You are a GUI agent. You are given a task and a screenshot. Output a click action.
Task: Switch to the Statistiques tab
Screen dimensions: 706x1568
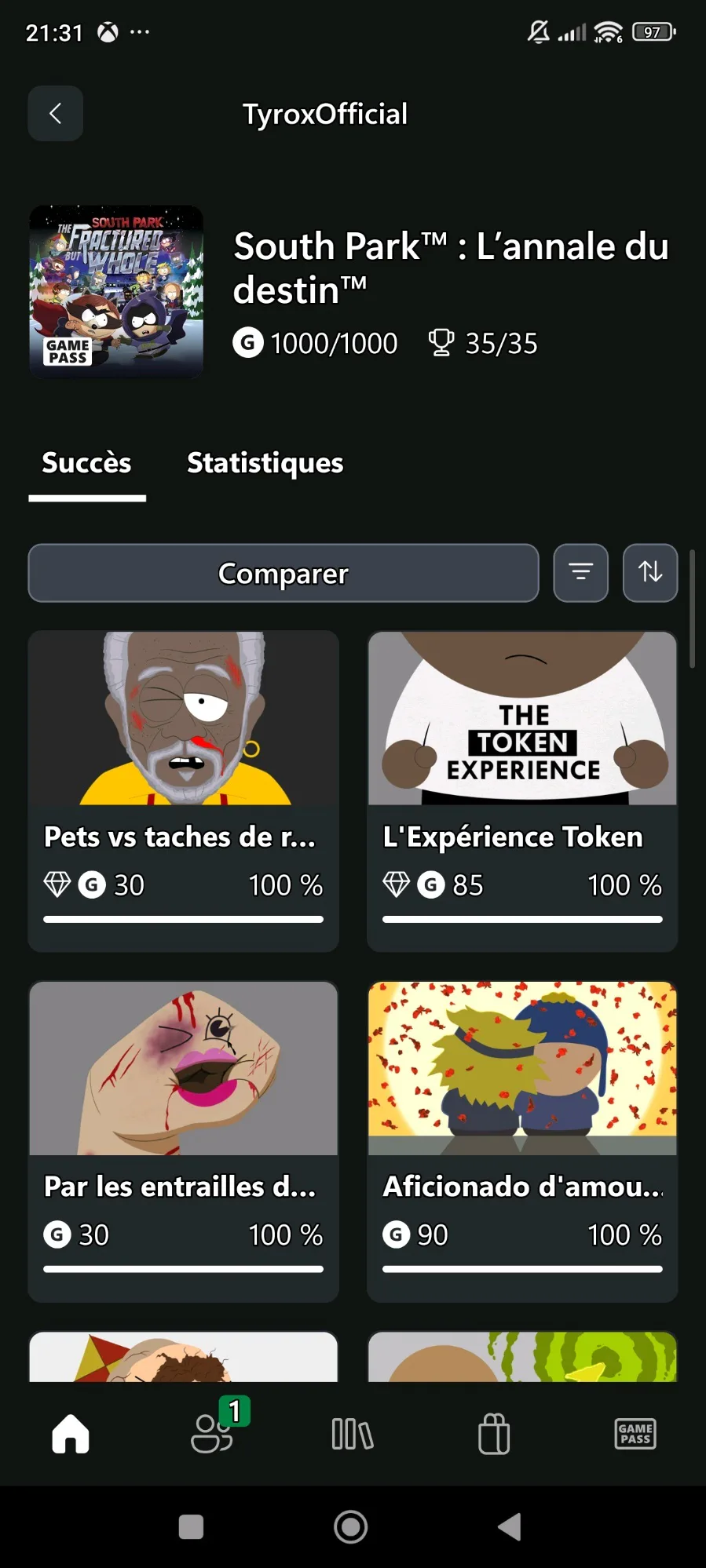(265, 463)
